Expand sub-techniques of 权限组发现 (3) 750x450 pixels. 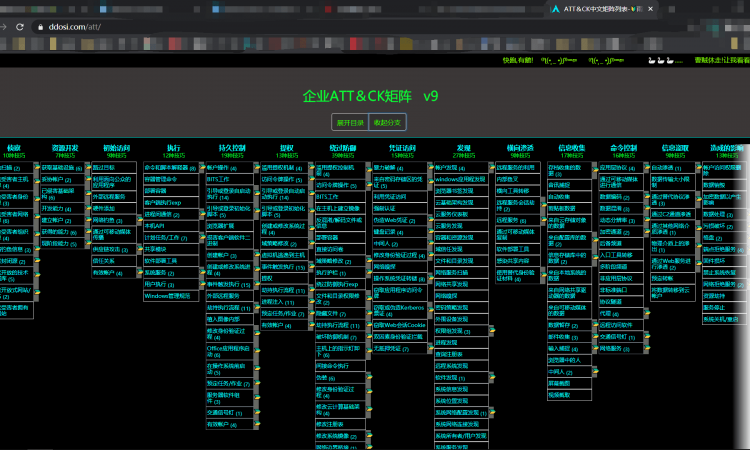tap(492, 331)
